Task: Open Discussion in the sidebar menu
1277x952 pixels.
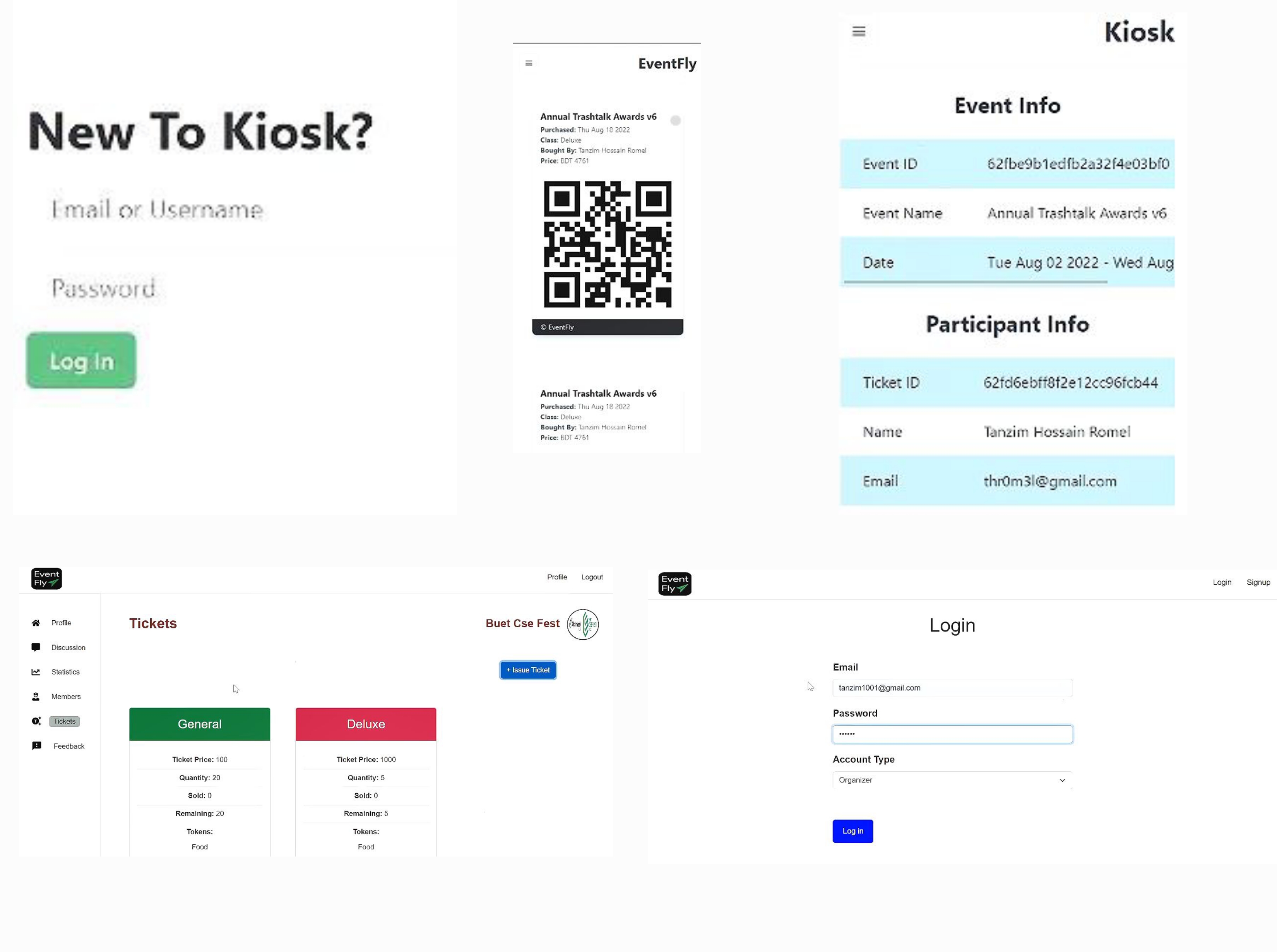Action: [68, 648]
